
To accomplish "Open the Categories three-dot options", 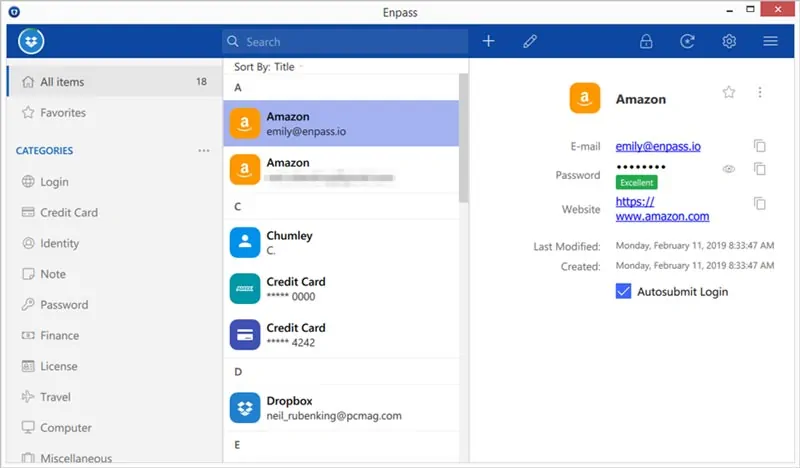I will click(x=204, y=151).
